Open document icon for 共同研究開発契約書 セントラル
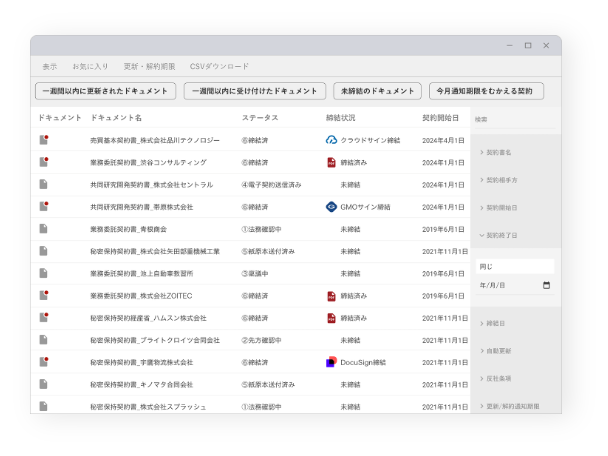 pos(44,185)
